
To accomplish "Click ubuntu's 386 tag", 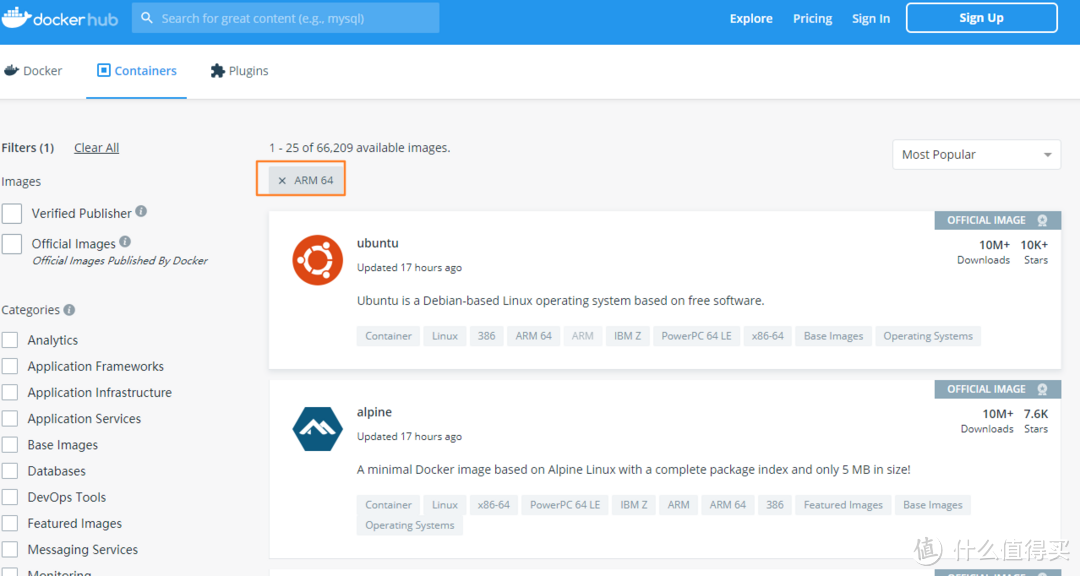I will click(486, 336).
